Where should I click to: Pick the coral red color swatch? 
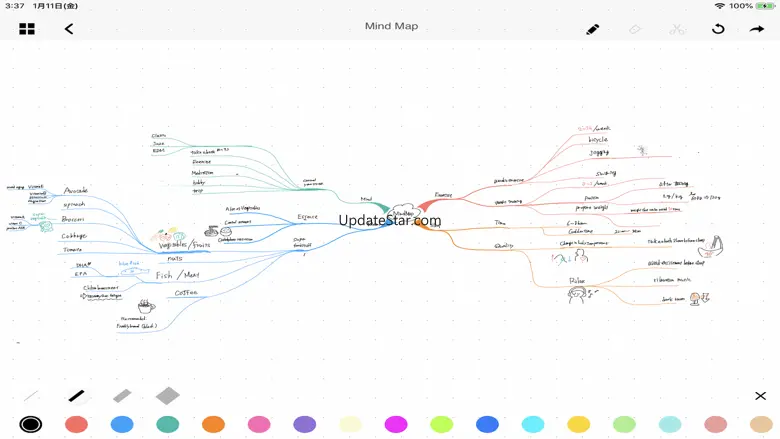[x=76, y=424]
